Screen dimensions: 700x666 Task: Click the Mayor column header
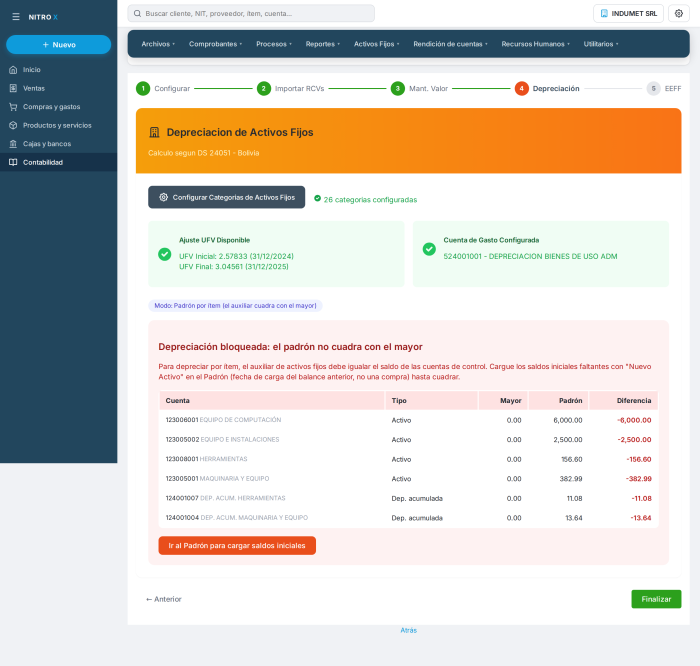point(503,400)
